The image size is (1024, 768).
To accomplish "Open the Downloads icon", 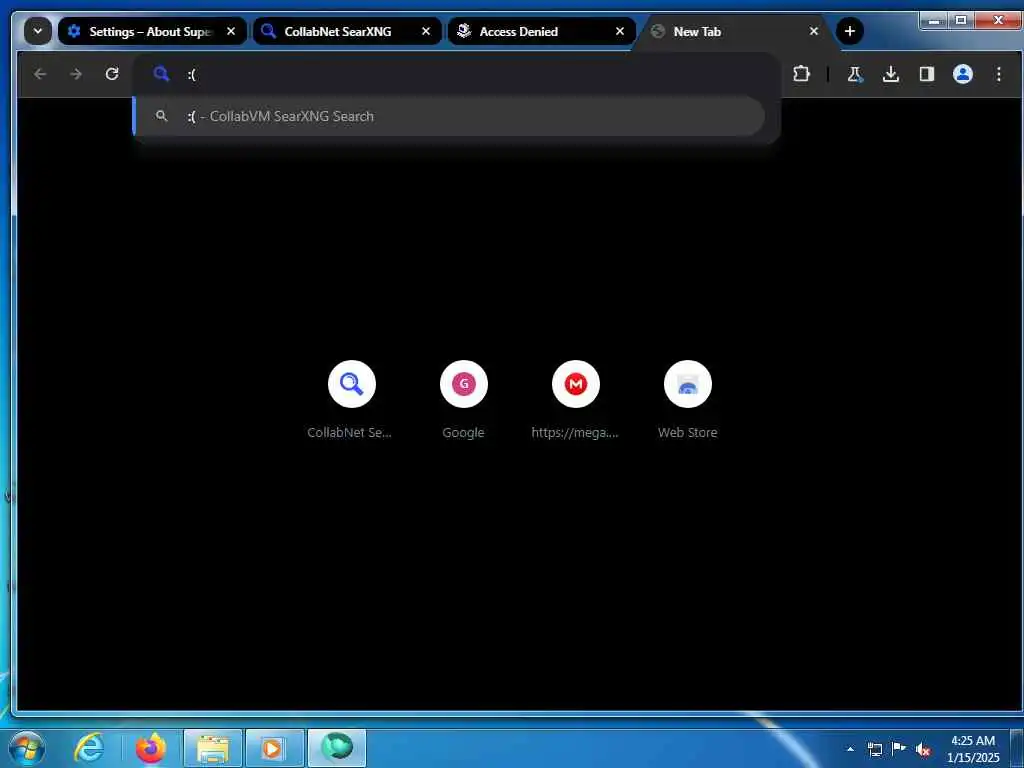I will pos(891,74).
